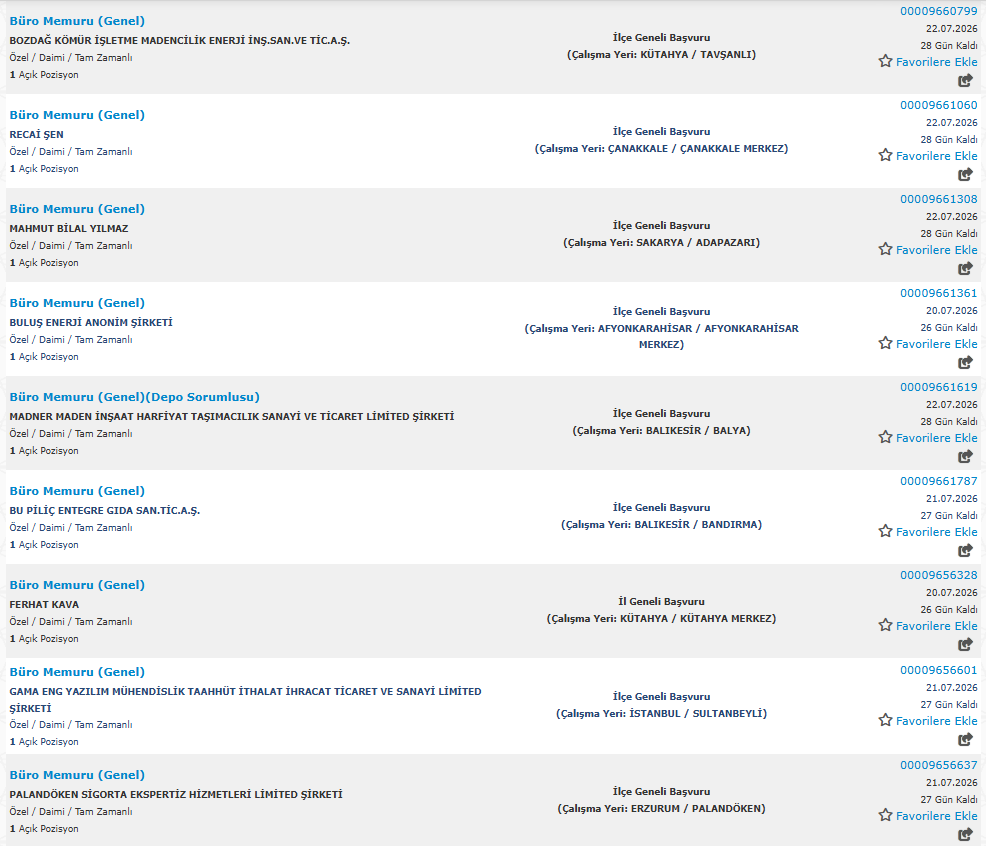Open job number 00009661060

point(939,105)
